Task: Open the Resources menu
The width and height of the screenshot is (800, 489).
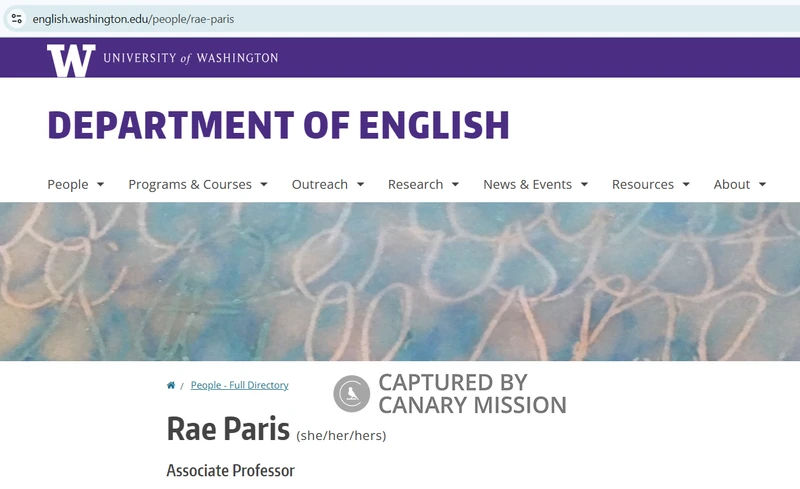Action: 643,184
